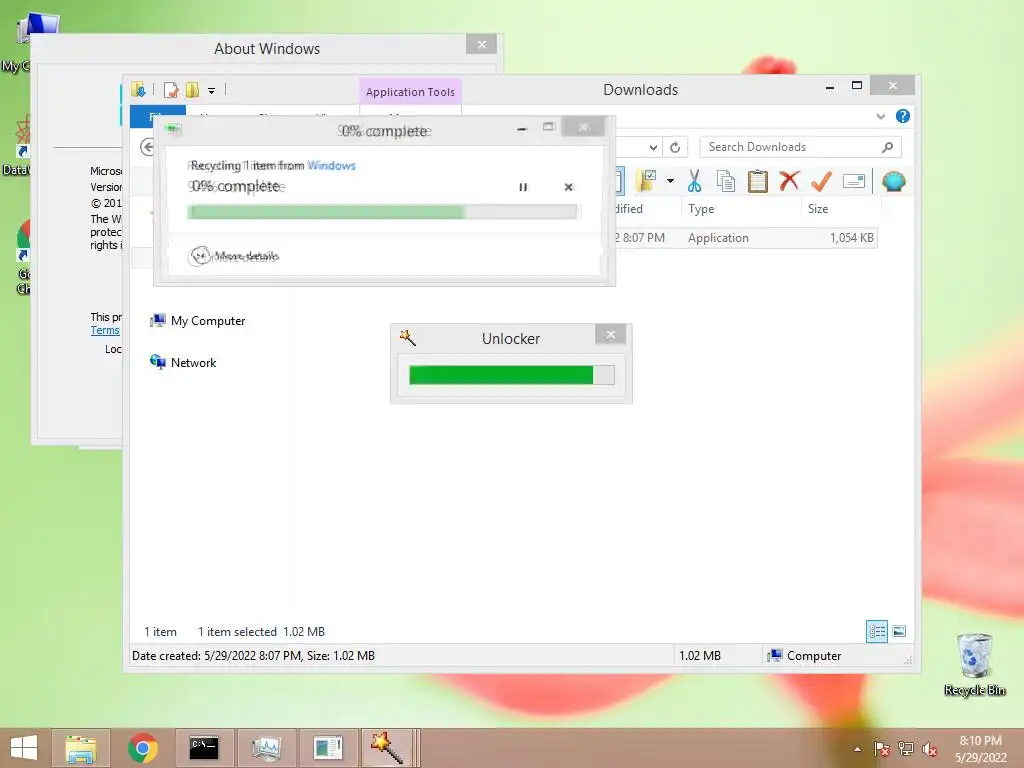This screenshot has width=1024, height=768.
Task: Open the Windows Start button
Action: pyautogui.click(x=24, y=748)
